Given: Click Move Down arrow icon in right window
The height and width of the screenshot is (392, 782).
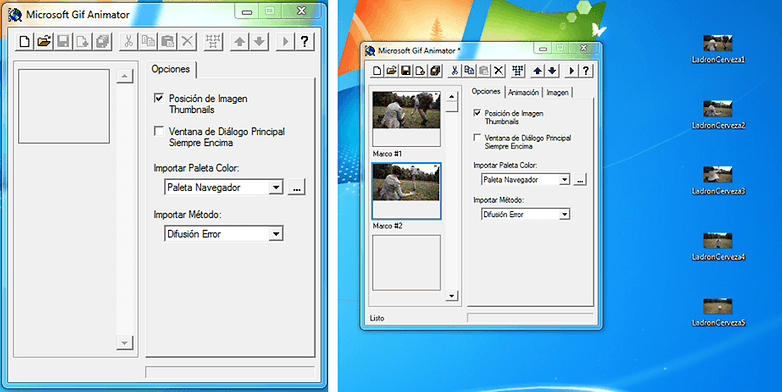Looking at the screenshot, I should click(x=552, y=71).
